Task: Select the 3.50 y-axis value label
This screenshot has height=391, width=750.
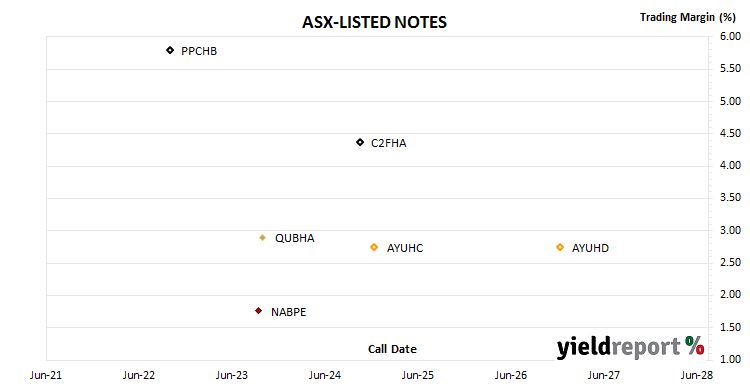Action: pos(730,198)
